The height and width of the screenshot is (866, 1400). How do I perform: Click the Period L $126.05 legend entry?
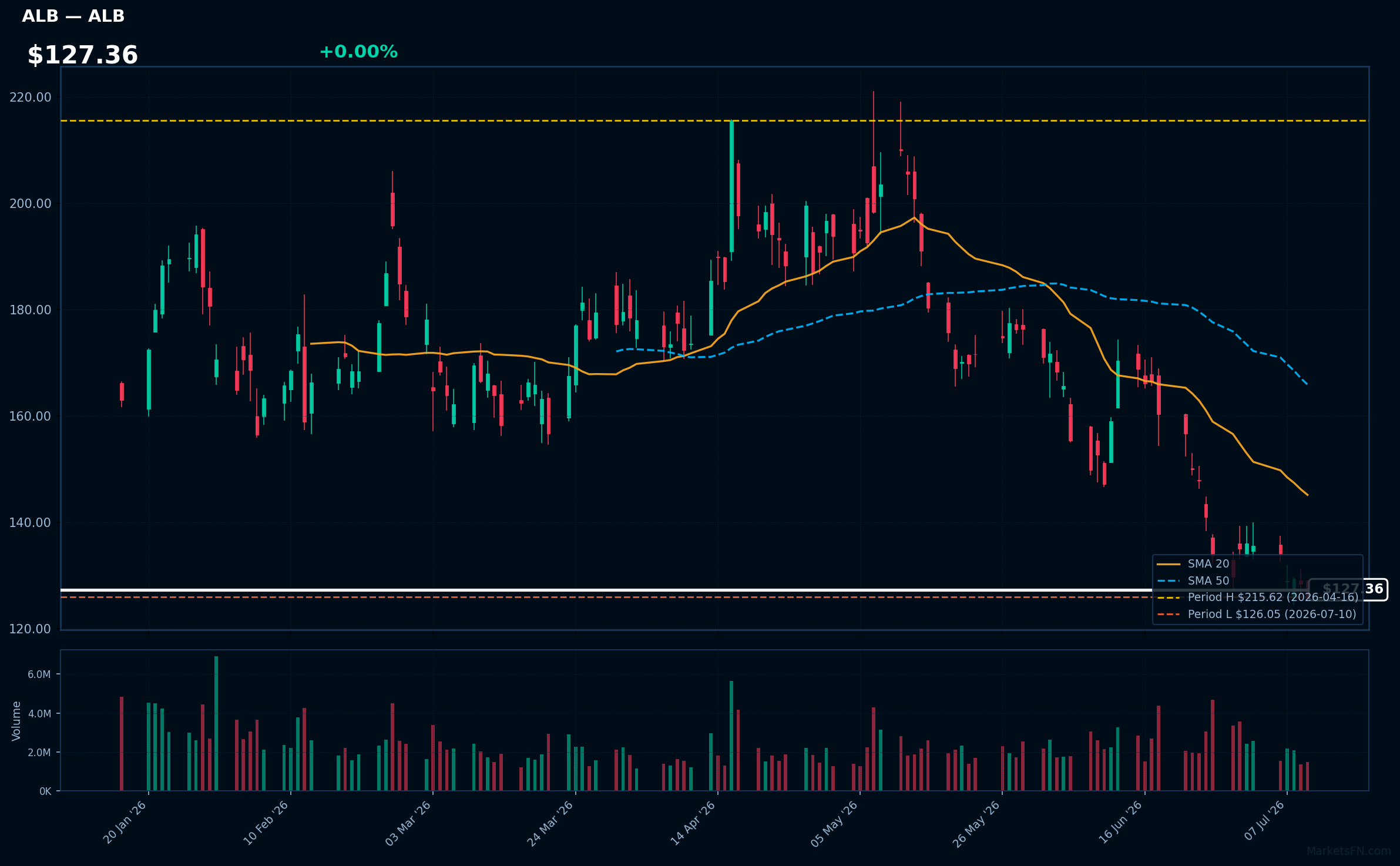(x=1257, y=615)
